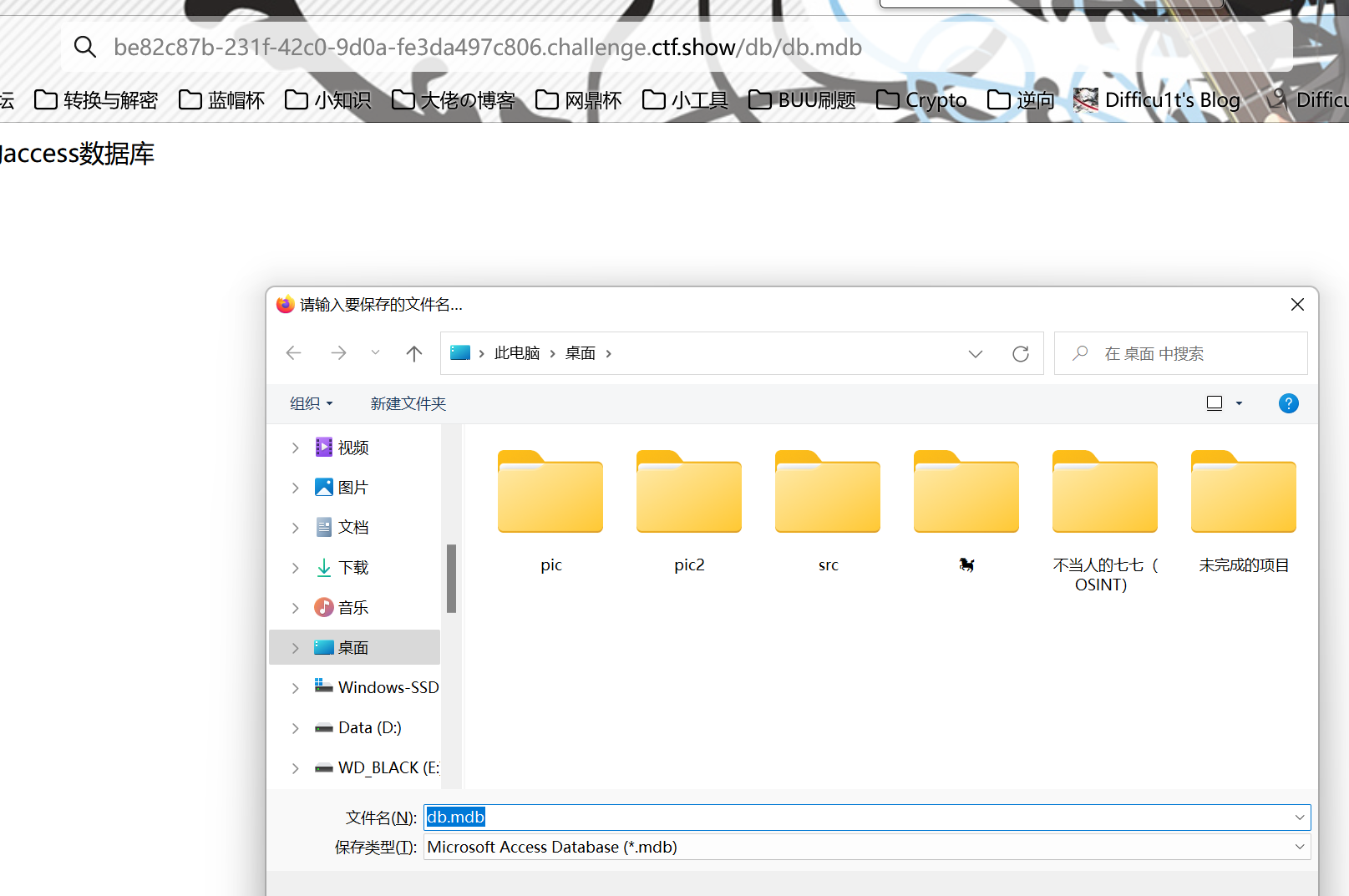The image size is (1349, 896).
Task: Select the src folder
Action: click(x=828, y=512)
